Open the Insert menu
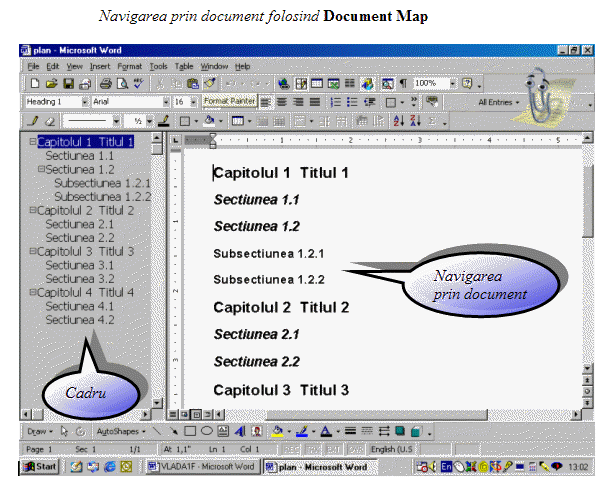 point(100,67)
